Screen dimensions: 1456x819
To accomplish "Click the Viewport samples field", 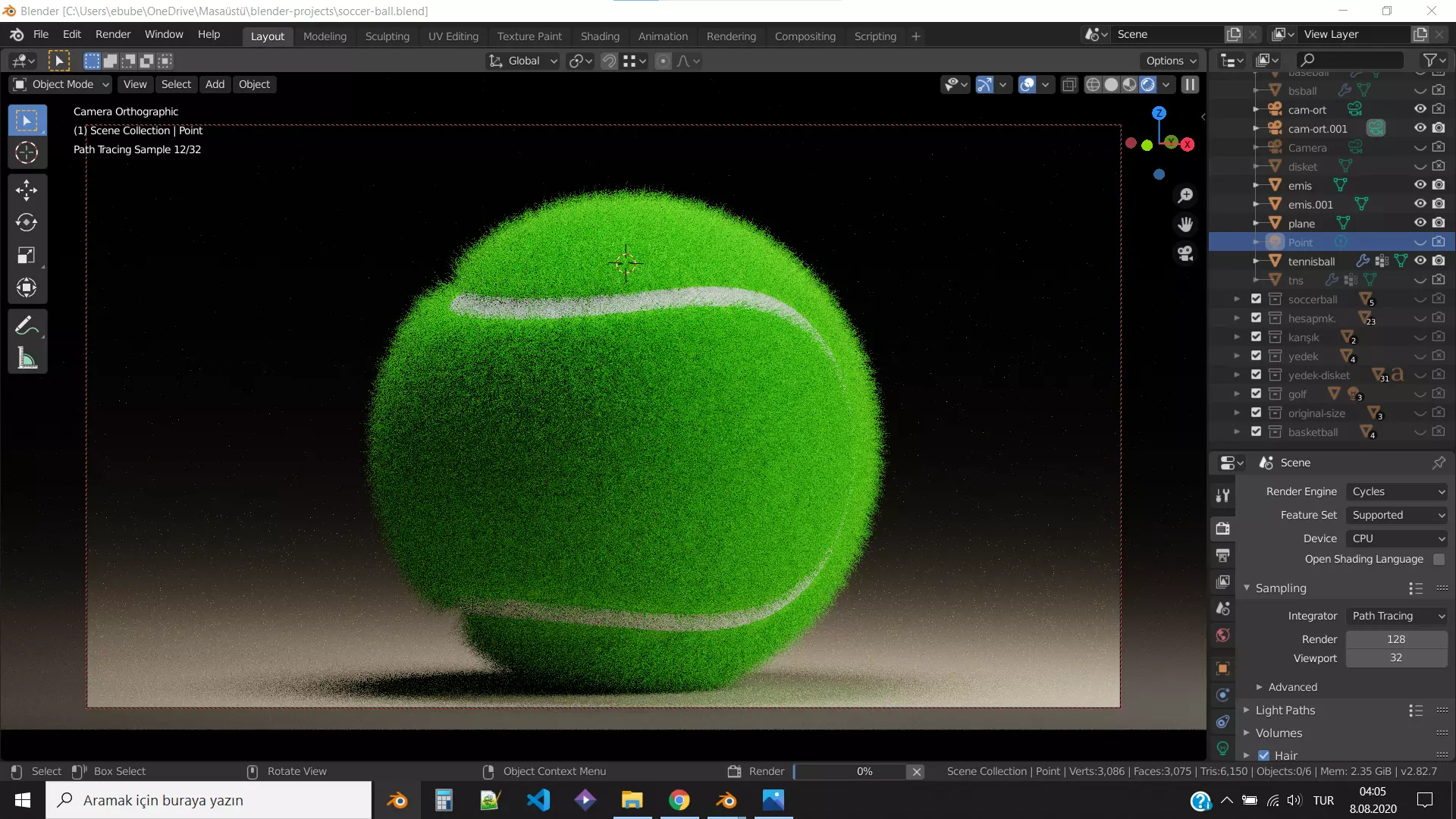I will [1395, 658].
